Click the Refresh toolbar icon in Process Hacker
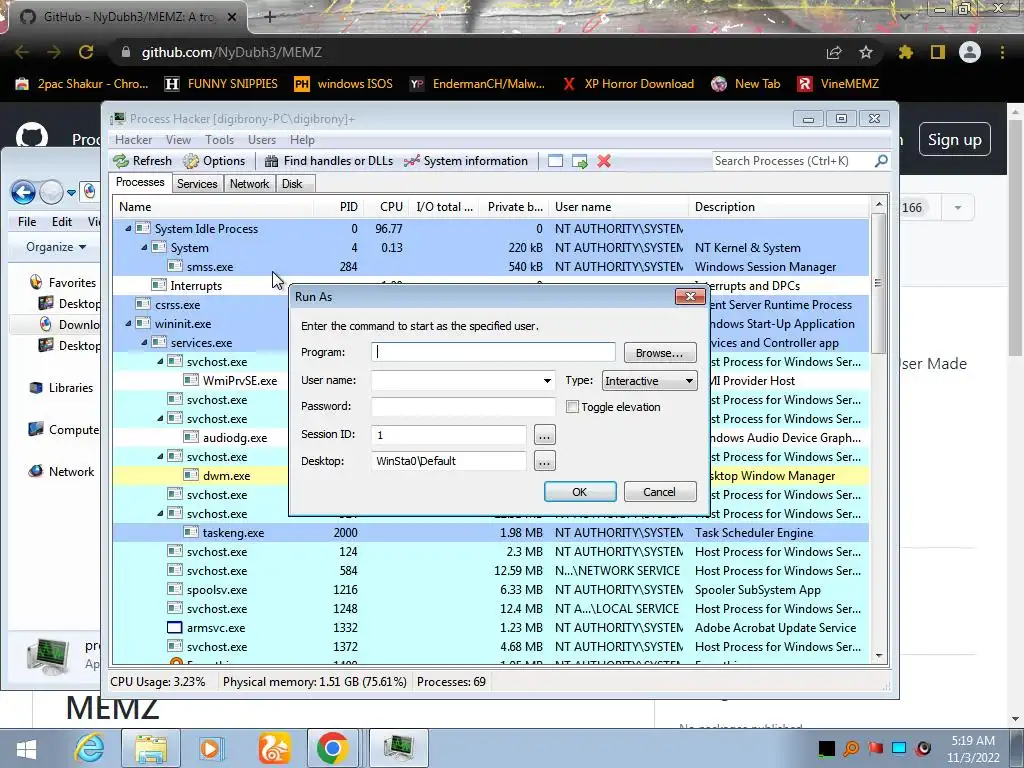This screenshot has height=768, width=1024. pos(142,161)
